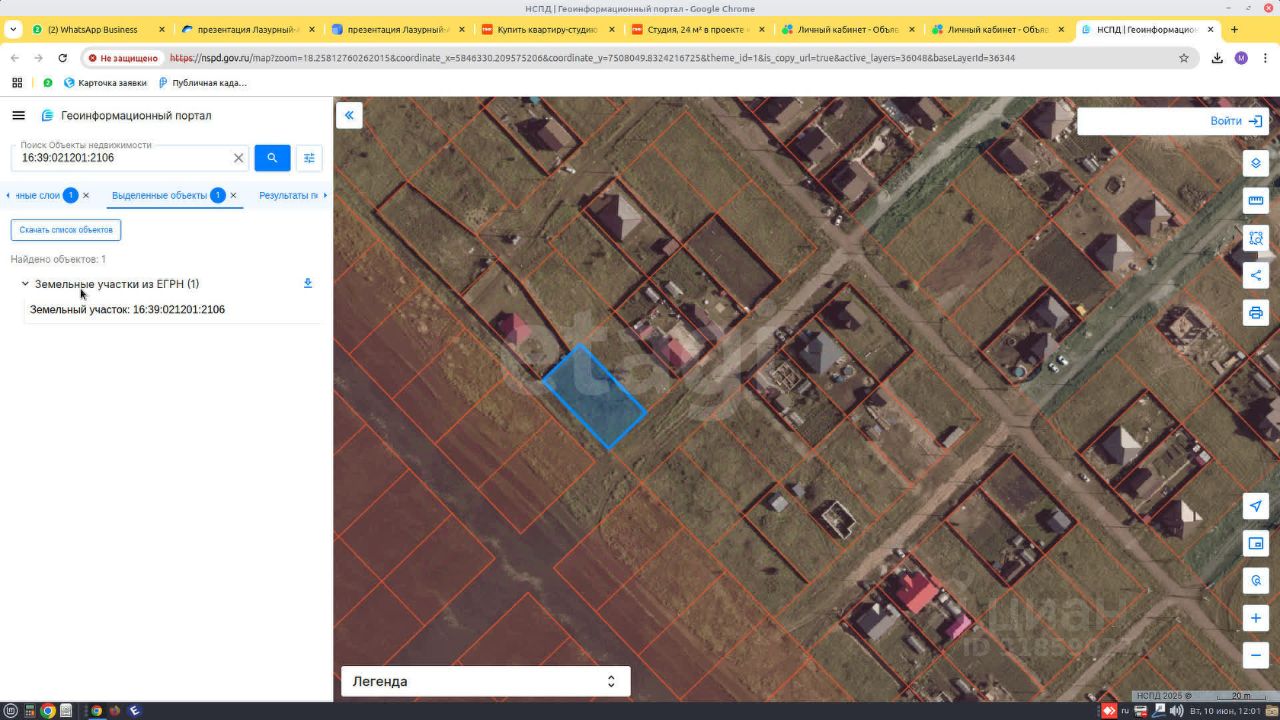This screenshot has height=720, width=1280.
Task: Collapse Земельные участки из ЕГРН group
Action: point(25,284)
